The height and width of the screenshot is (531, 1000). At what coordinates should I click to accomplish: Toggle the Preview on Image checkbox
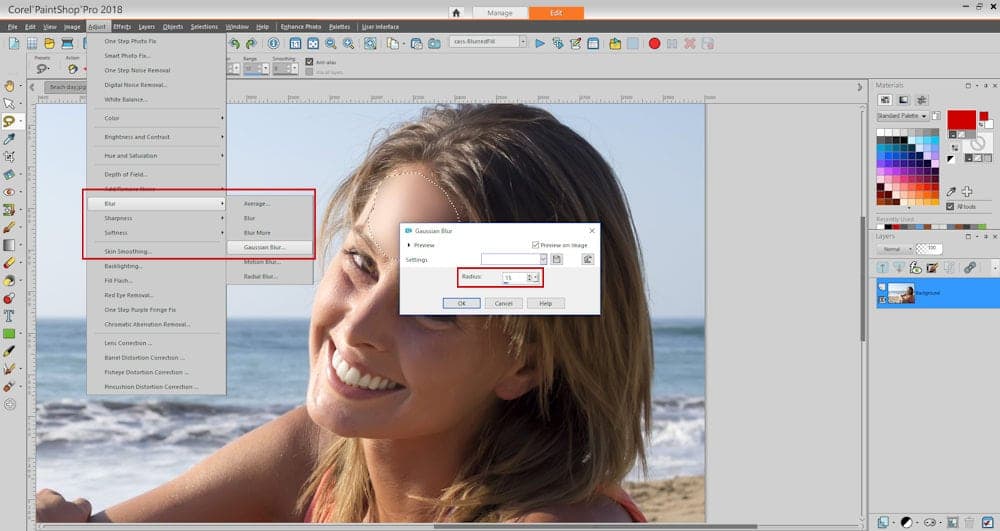coord(536,244)
